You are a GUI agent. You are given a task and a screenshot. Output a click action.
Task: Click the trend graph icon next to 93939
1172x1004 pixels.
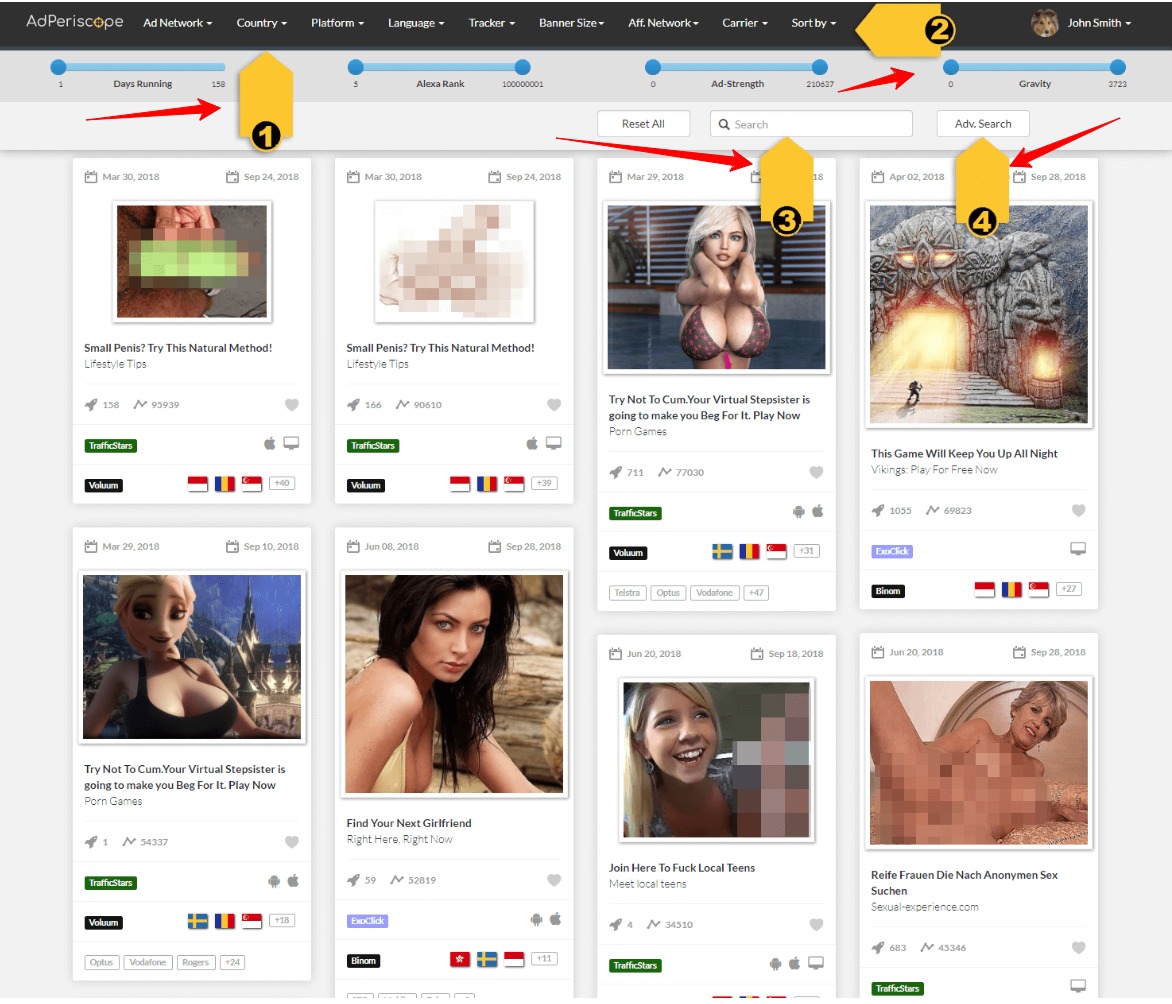pos(140,404)
